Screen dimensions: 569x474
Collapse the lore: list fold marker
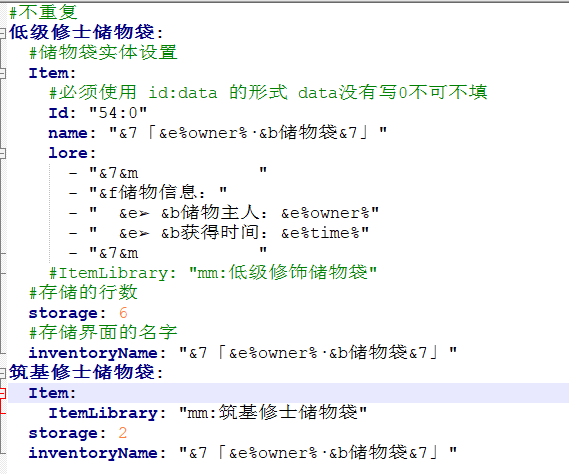tap(2, 153)
